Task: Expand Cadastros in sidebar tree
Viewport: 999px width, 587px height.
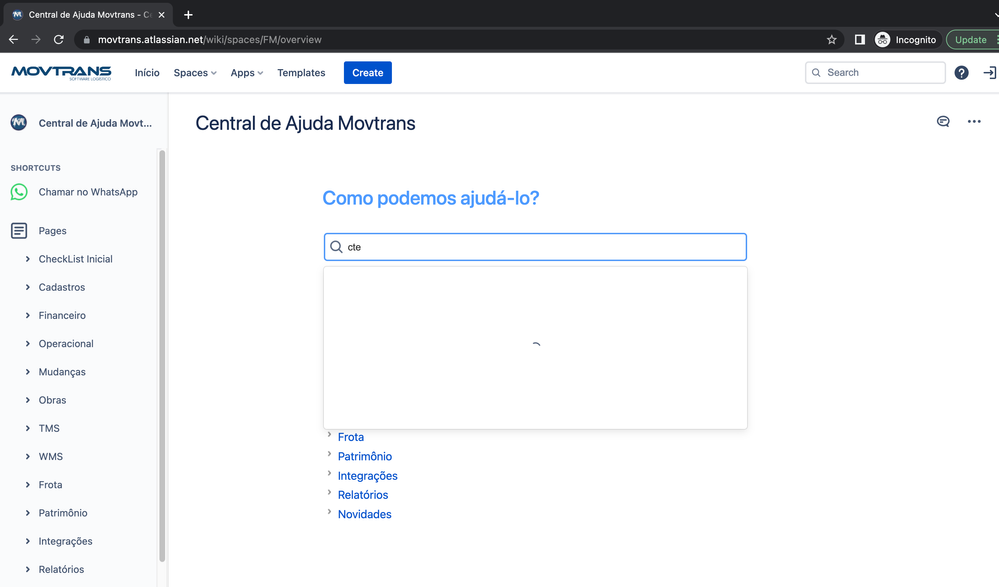Action: coord(27,287)
